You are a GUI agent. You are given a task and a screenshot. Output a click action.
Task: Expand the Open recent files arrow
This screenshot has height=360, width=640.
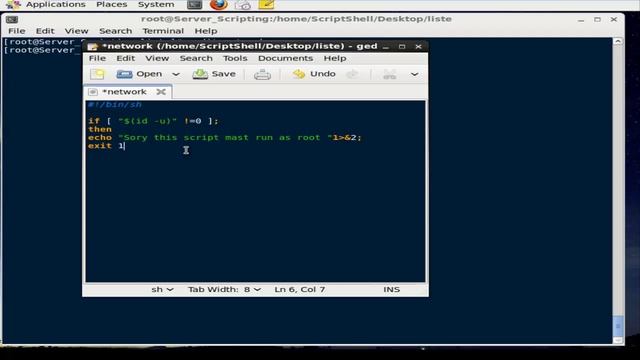tap(176, 74)
